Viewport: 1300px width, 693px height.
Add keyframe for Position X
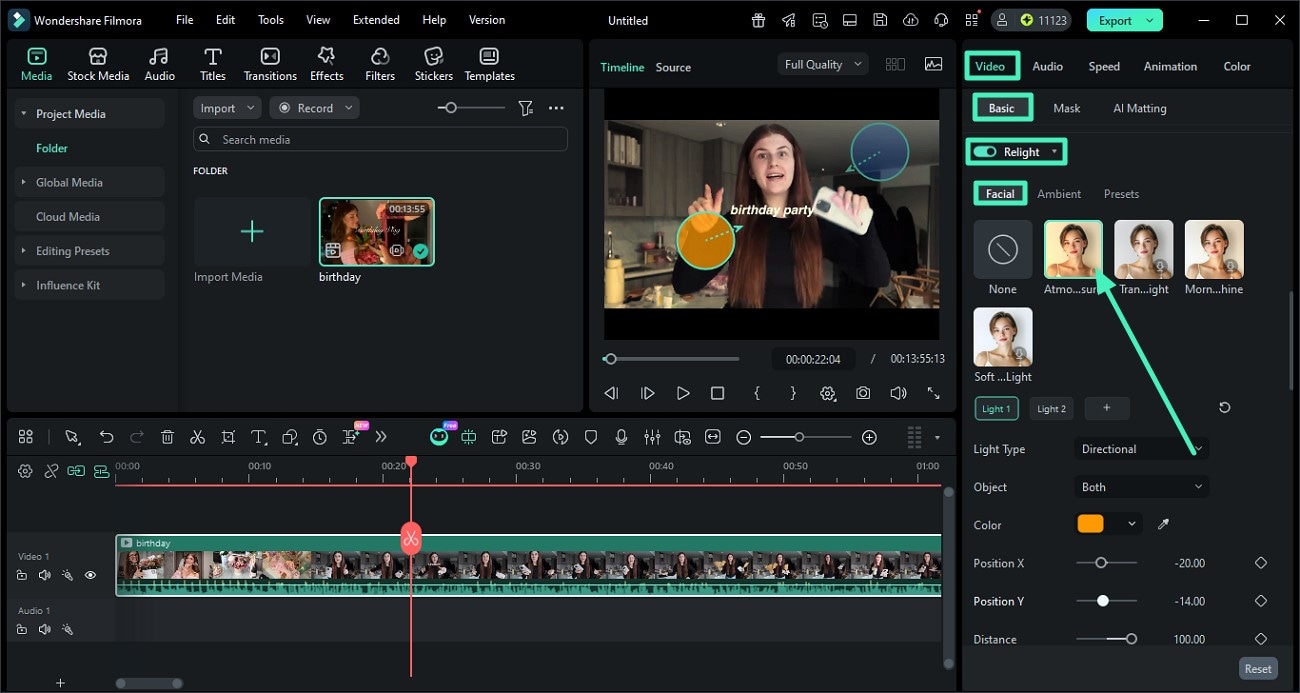click(1260, 563)
